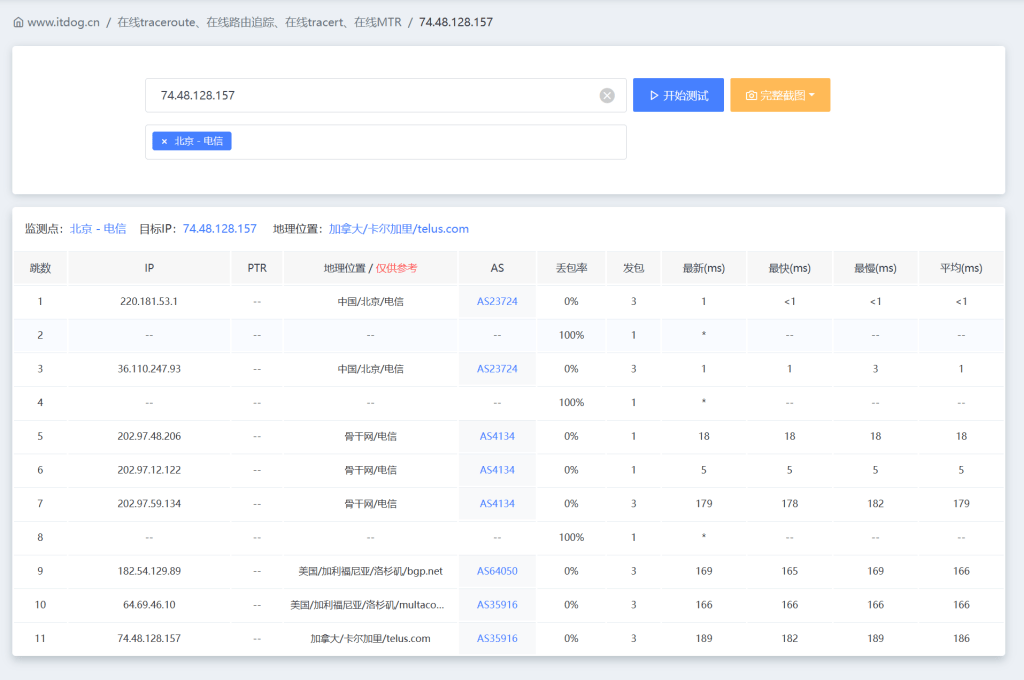Viewport: 1024px width, 680px height.
Task: Click 骨干网/电信 location for 202.97.48.206
Action: click(x=370, y=436)
